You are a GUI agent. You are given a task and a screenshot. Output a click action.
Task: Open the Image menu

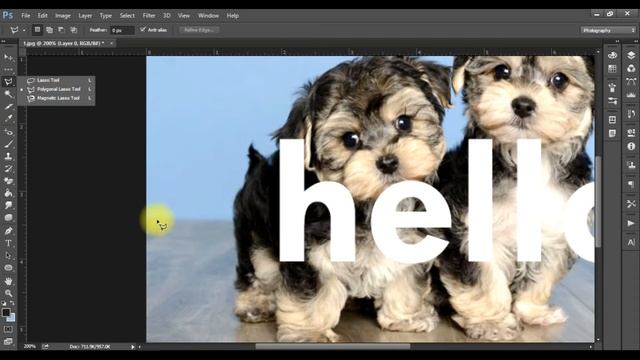click(x=63, y=16)
